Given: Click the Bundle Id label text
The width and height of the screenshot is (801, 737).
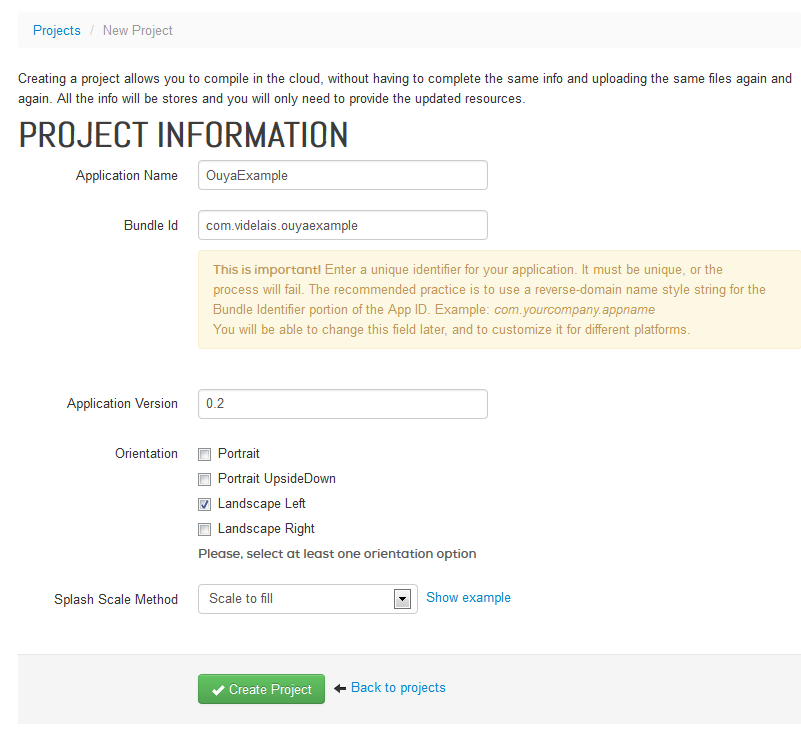Looking at the screenshot, I should [151, 226].
